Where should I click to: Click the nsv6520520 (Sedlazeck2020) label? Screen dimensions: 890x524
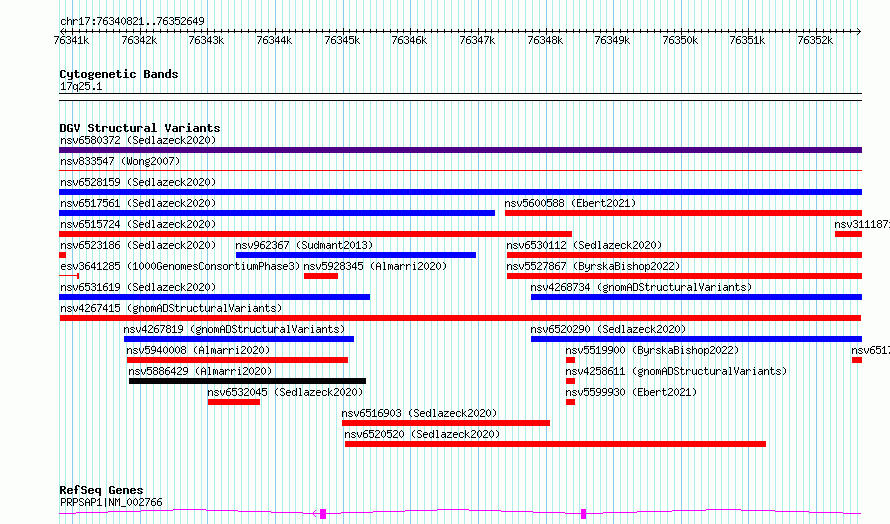[422, 434]
